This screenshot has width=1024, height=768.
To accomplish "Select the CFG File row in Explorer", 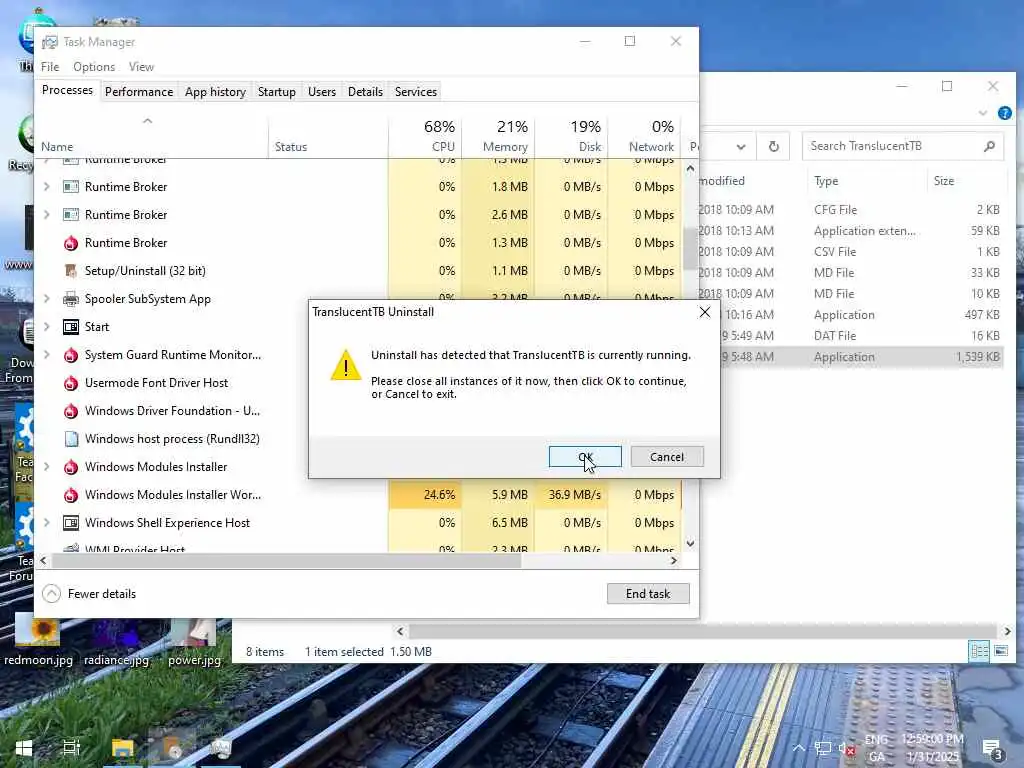I will [x=851, y=210].
